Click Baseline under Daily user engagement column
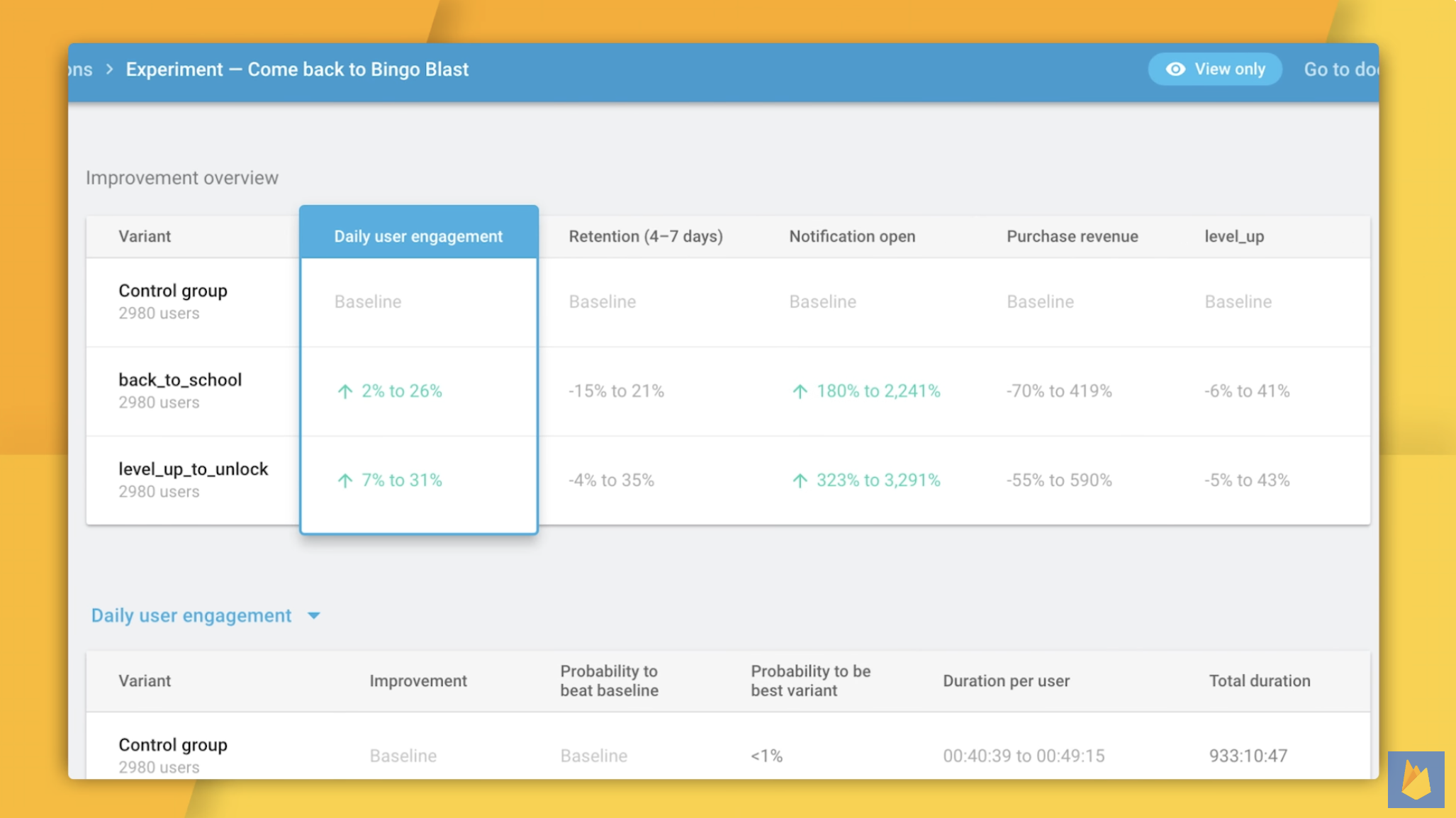The image size is (1456, 818). click(x=368, y=302)
